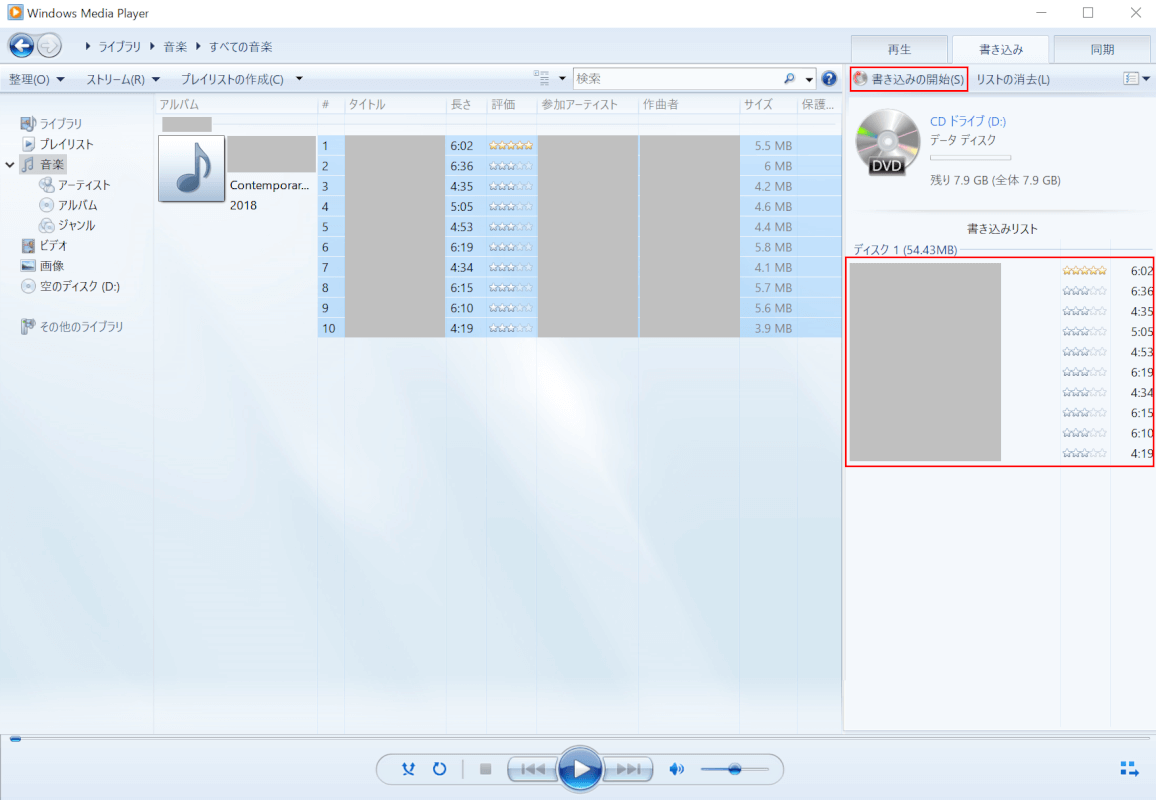Screen dimensions: 1156x800
Task: Click rating stars of track 1
Action: (x=510, y=145)
